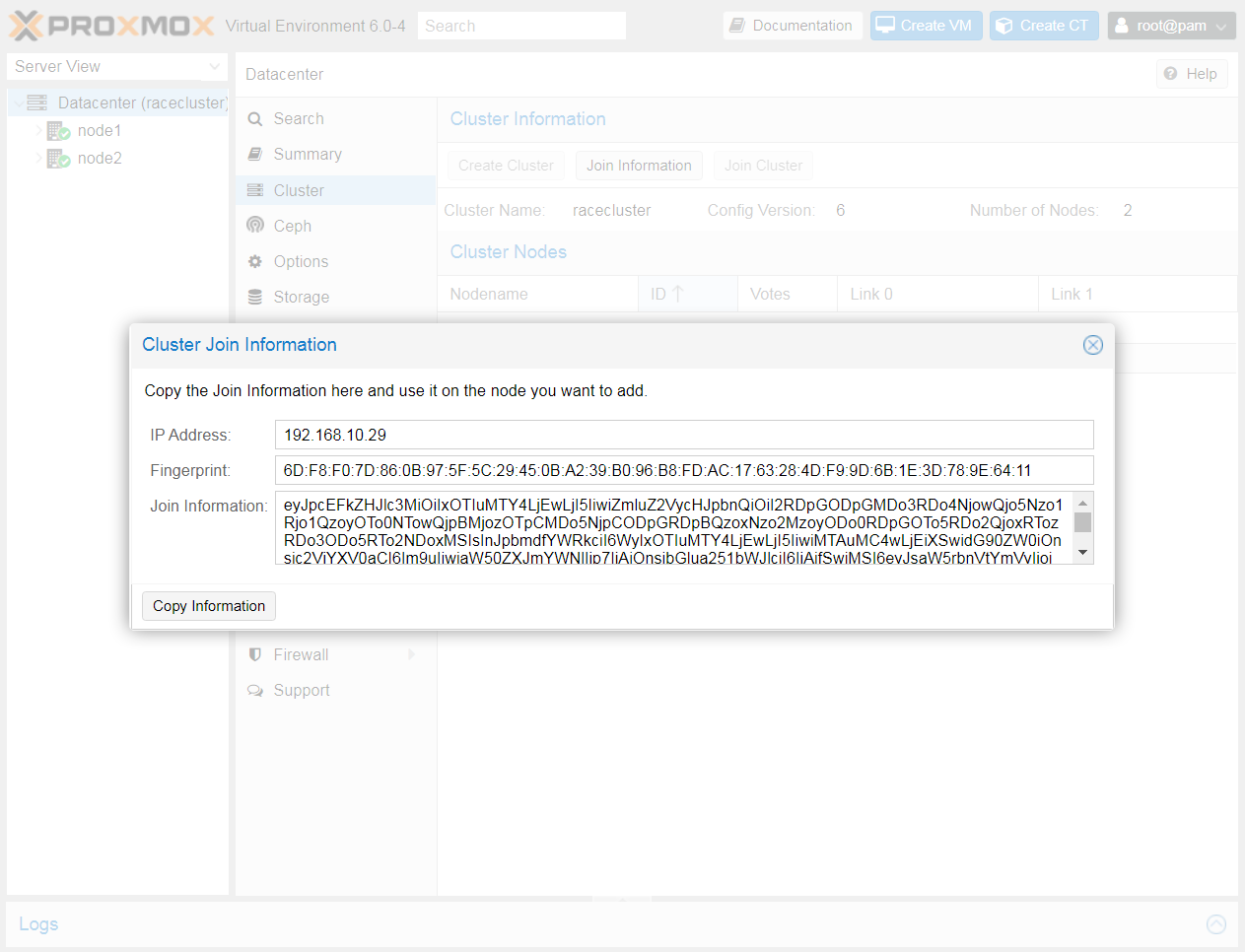Screen dimensions: 1245x952
Task: Open the Options menu item
Action: pos(335,261)
